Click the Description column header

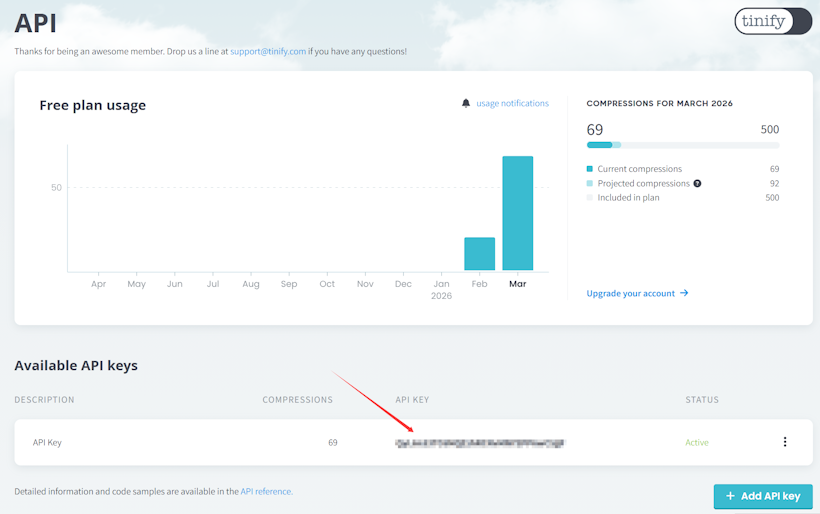(44, 400)
